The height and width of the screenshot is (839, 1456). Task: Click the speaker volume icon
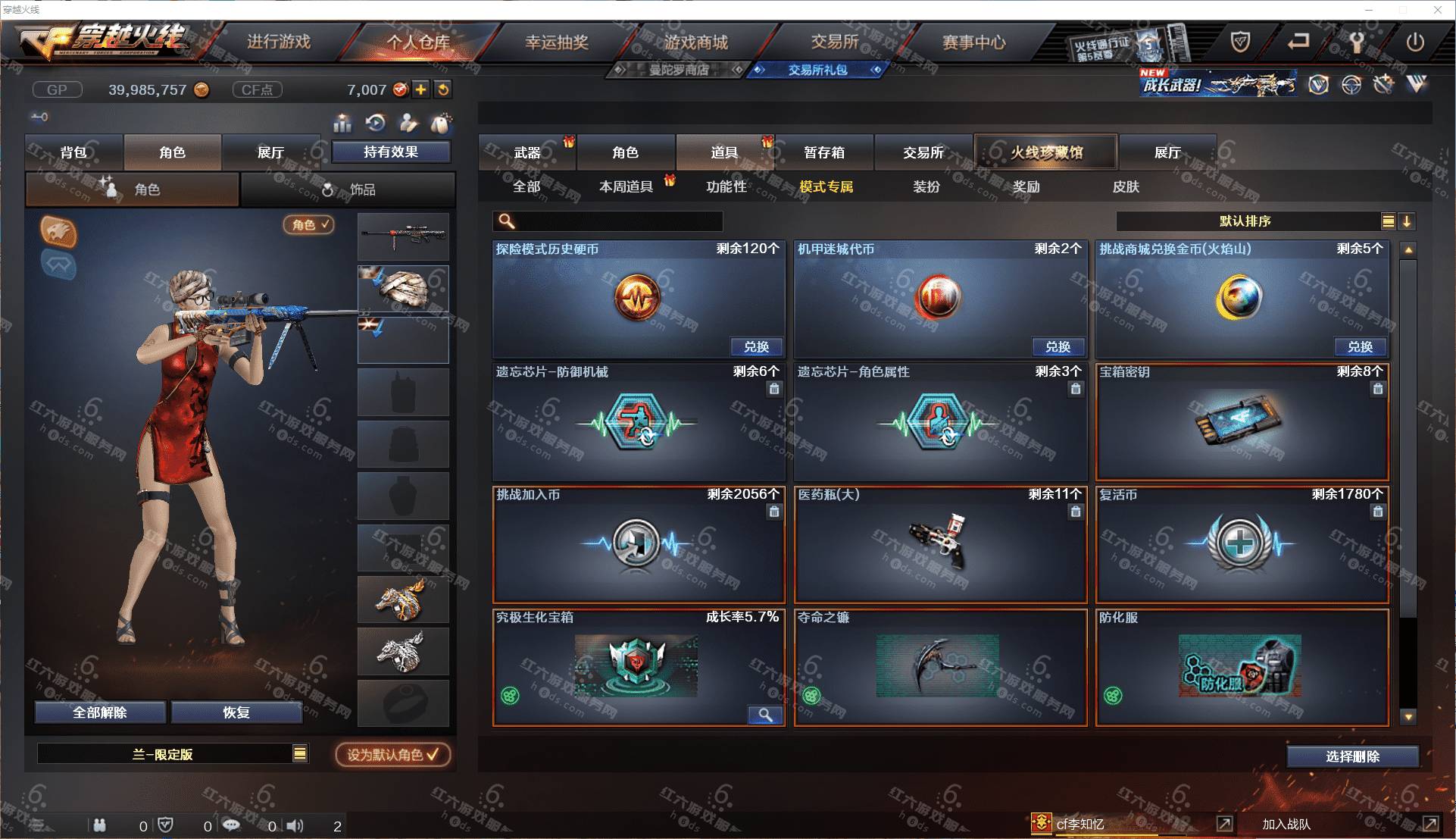[295, 825]
